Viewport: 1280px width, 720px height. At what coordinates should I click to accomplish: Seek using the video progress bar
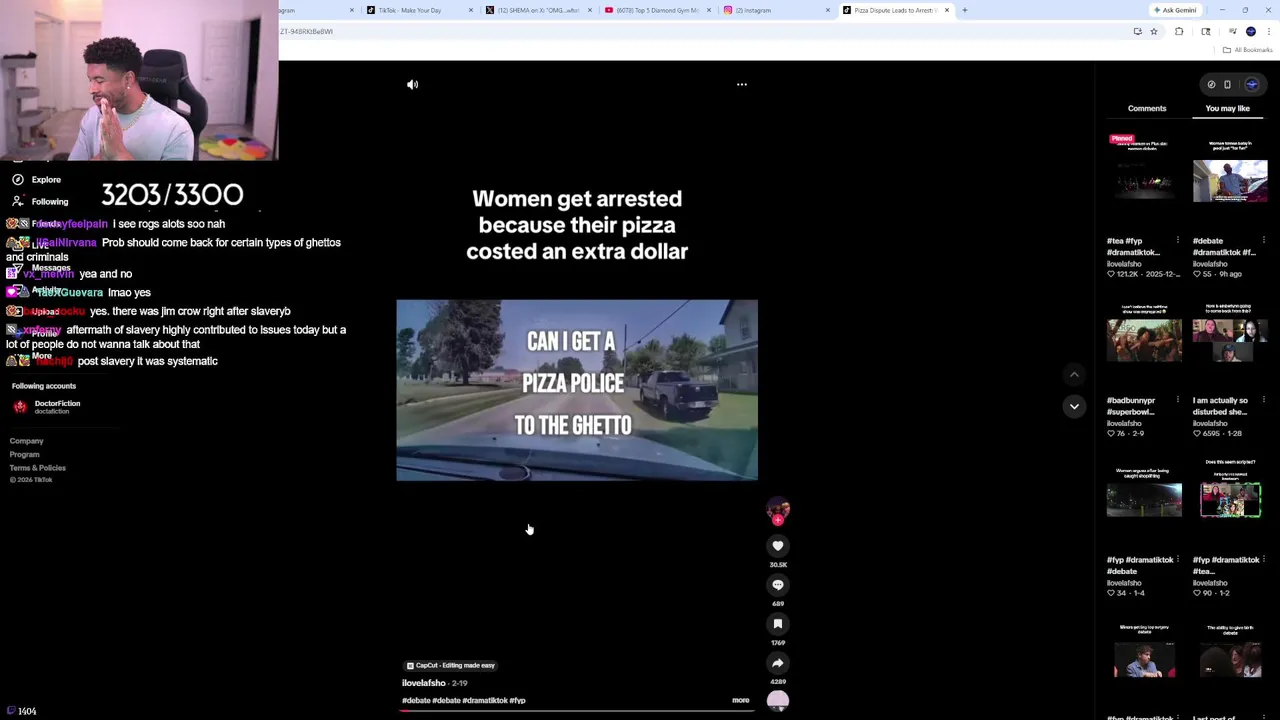tap(577, 710)
